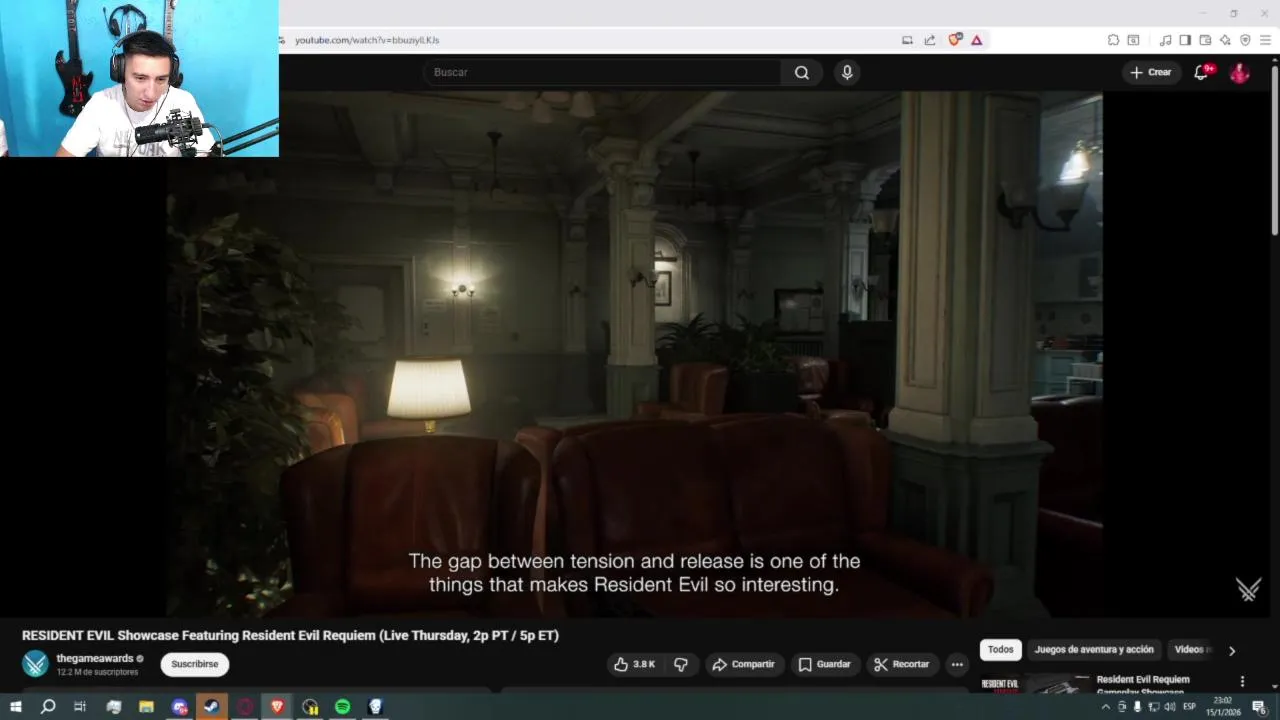Open options menu for Resident Evil Requiem suggestion

[1243, 682]
